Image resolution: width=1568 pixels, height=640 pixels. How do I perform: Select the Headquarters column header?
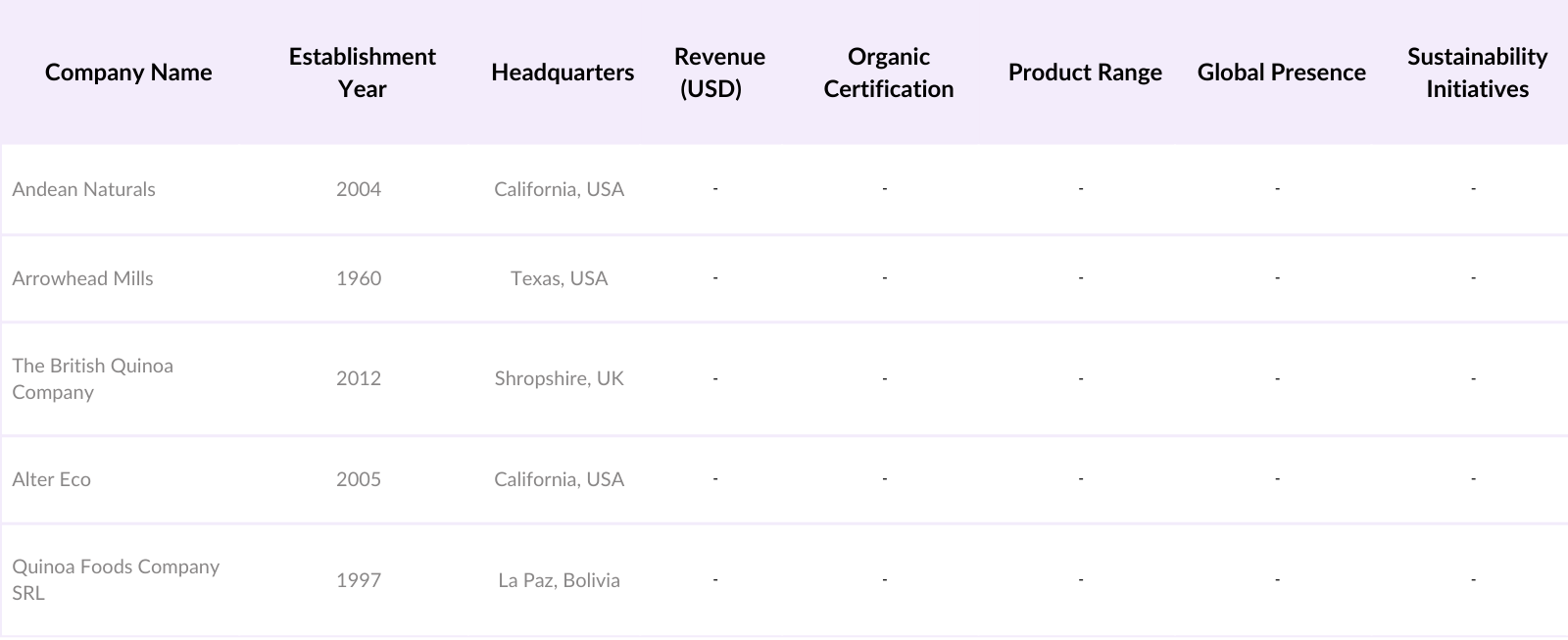tap(563, 73)
